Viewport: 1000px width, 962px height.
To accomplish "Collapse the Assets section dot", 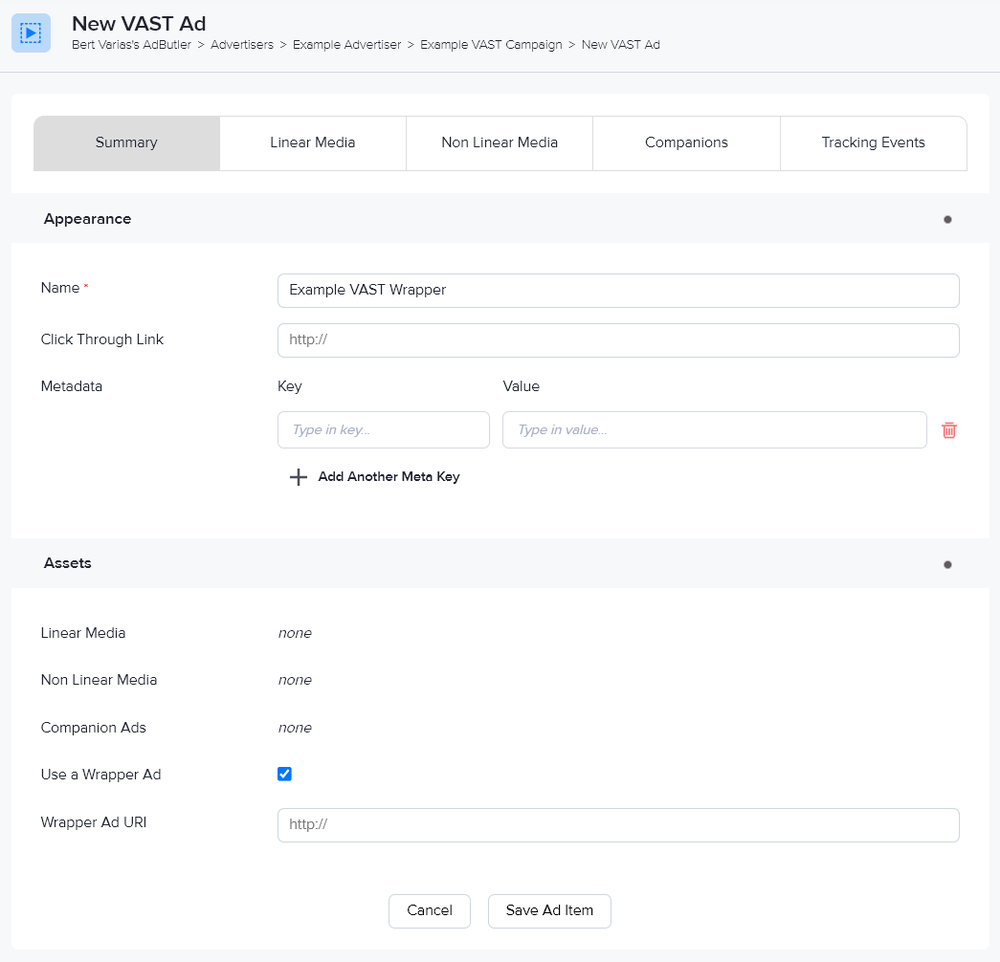I will click(947, 565).
